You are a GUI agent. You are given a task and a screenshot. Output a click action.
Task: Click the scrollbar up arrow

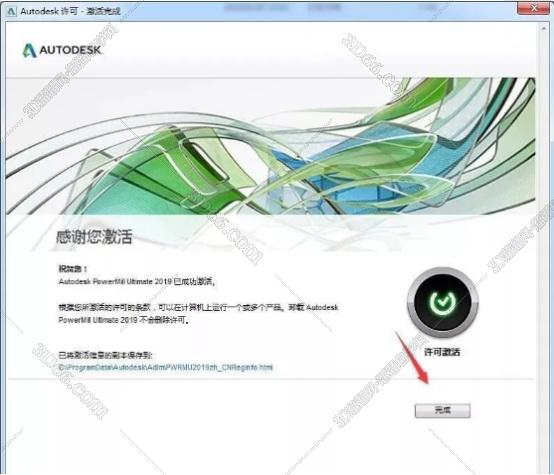tap(544, 28)
